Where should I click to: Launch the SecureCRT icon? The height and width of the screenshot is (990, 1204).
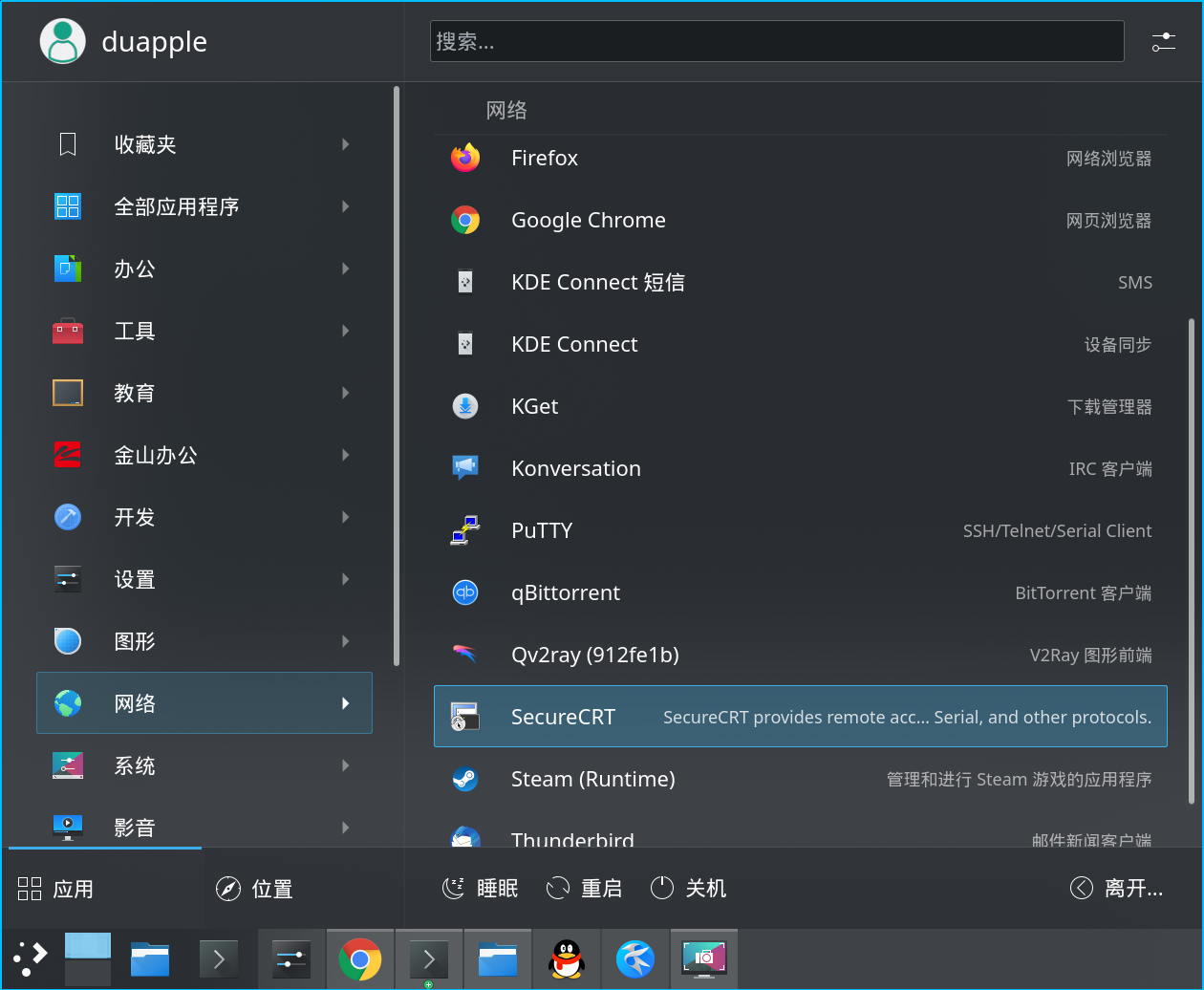click(x=465, y=717)
